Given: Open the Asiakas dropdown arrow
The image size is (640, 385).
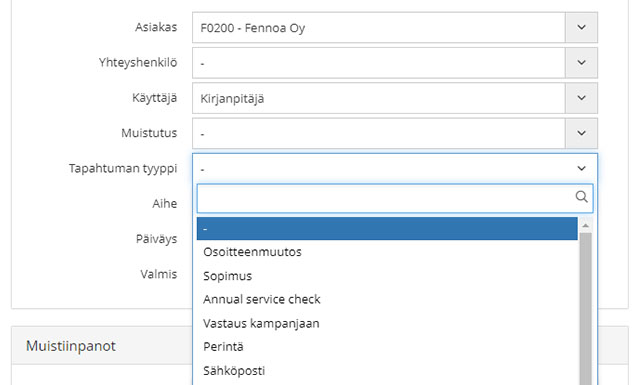Looking at the screenshot, I should pyautogui.click(x=581, y=27).
